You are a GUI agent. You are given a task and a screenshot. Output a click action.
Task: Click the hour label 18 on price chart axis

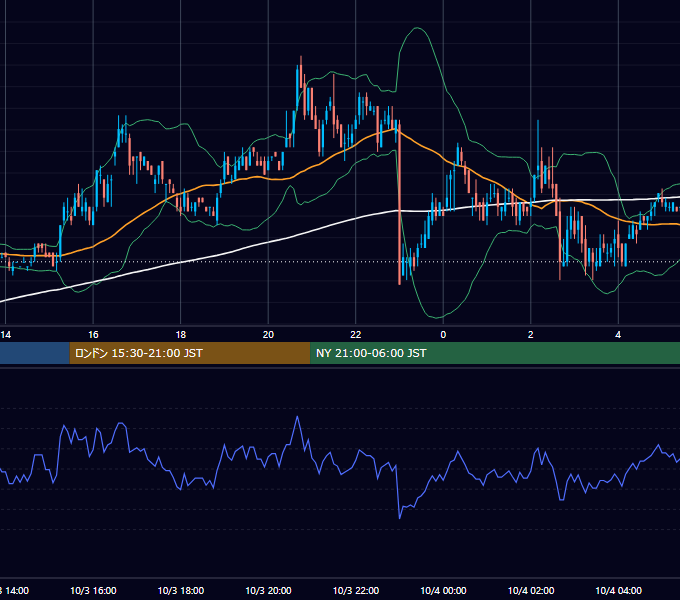[x=181, y=335]
